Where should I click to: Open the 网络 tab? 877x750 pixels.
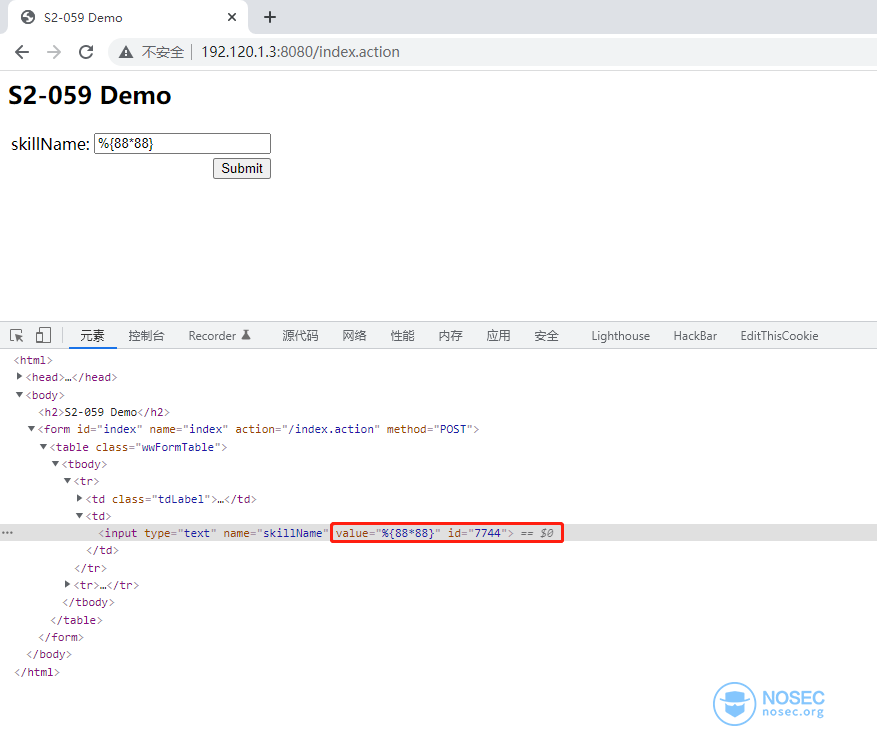point(355,336)
